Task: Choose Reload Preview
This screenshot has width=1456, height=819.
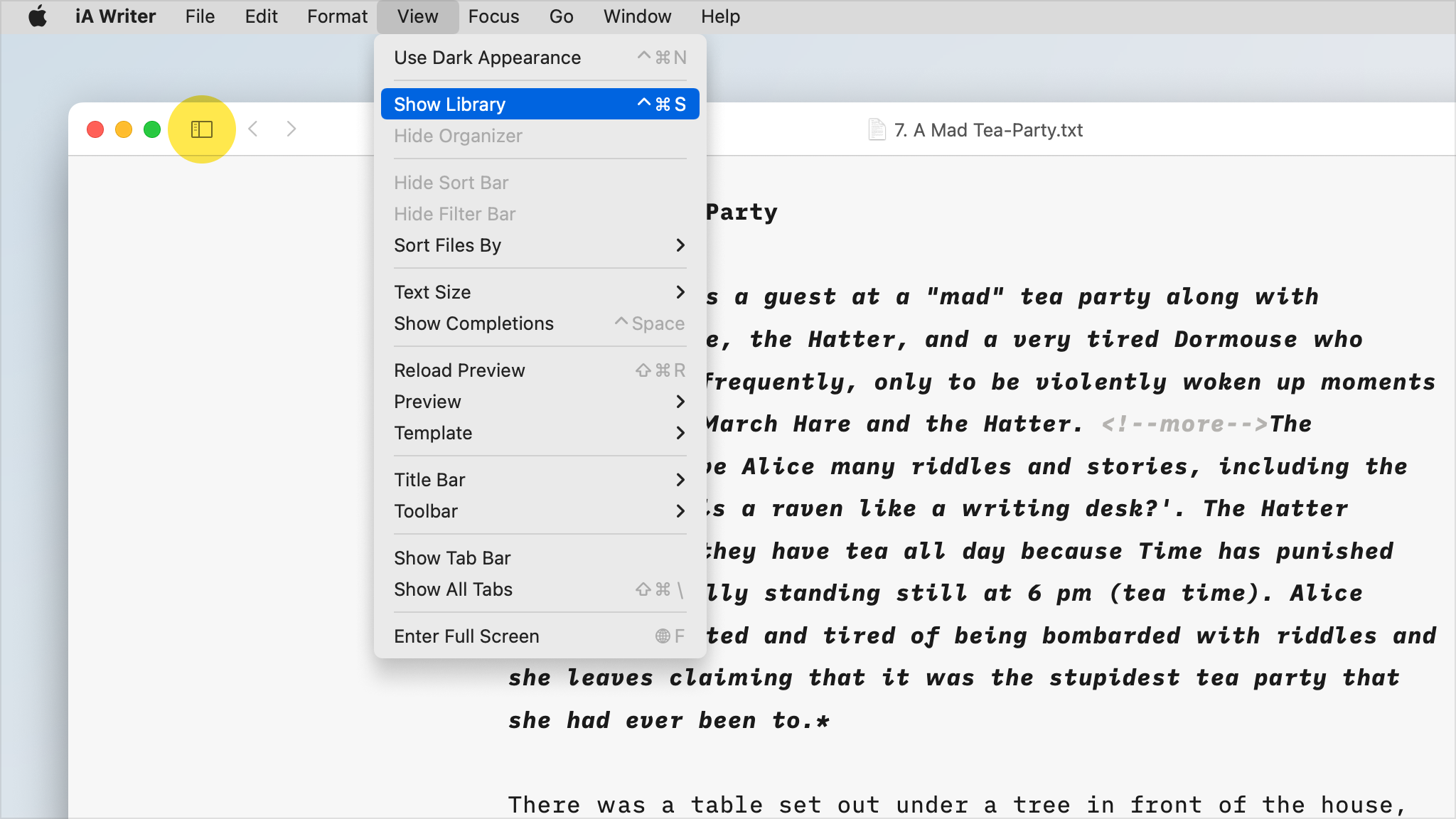Action: pyautogui.click(x=540, y=370)
